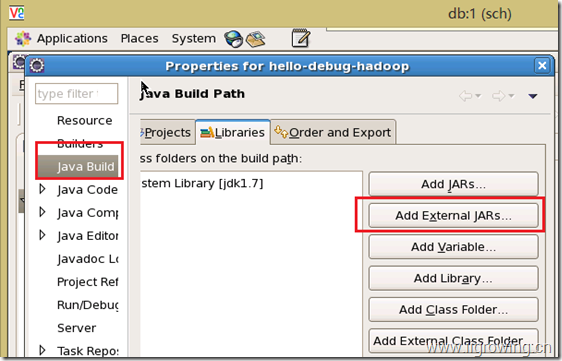Click the Properties dialog gear icon
This screenshot has height=361, width=562.
[x=37, y=66]
